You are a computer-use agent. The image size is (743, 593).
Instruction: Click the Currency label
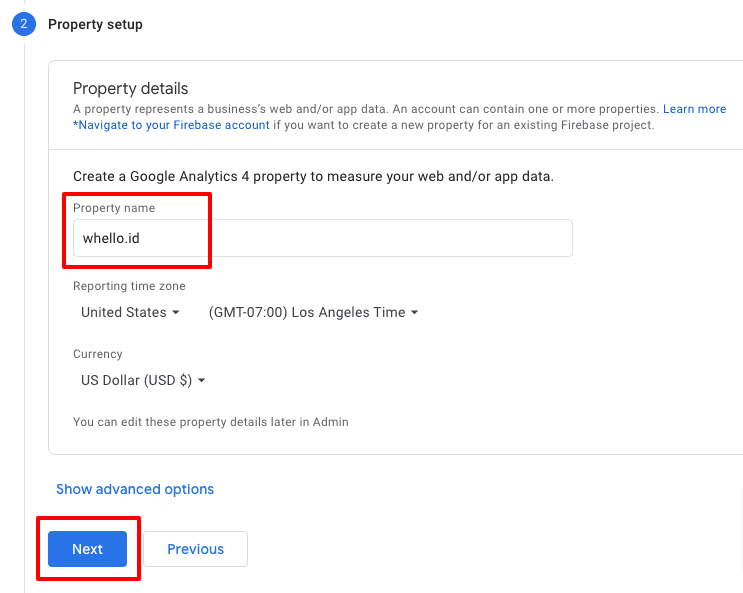point(98,354)
